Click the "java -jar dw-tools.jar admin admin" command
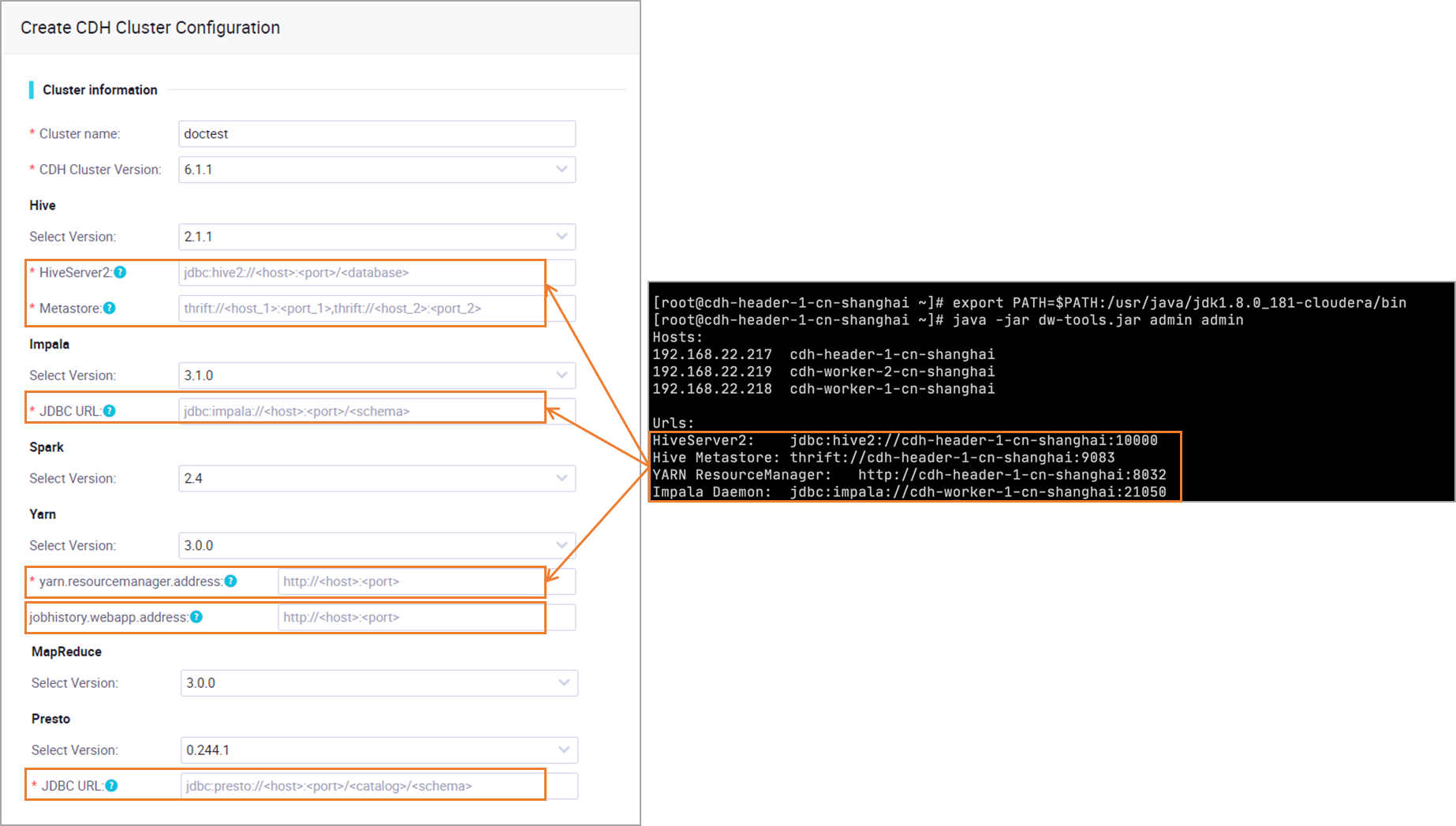The height and width of the screenshot is (826, 1456). [x=1098, y=320]
